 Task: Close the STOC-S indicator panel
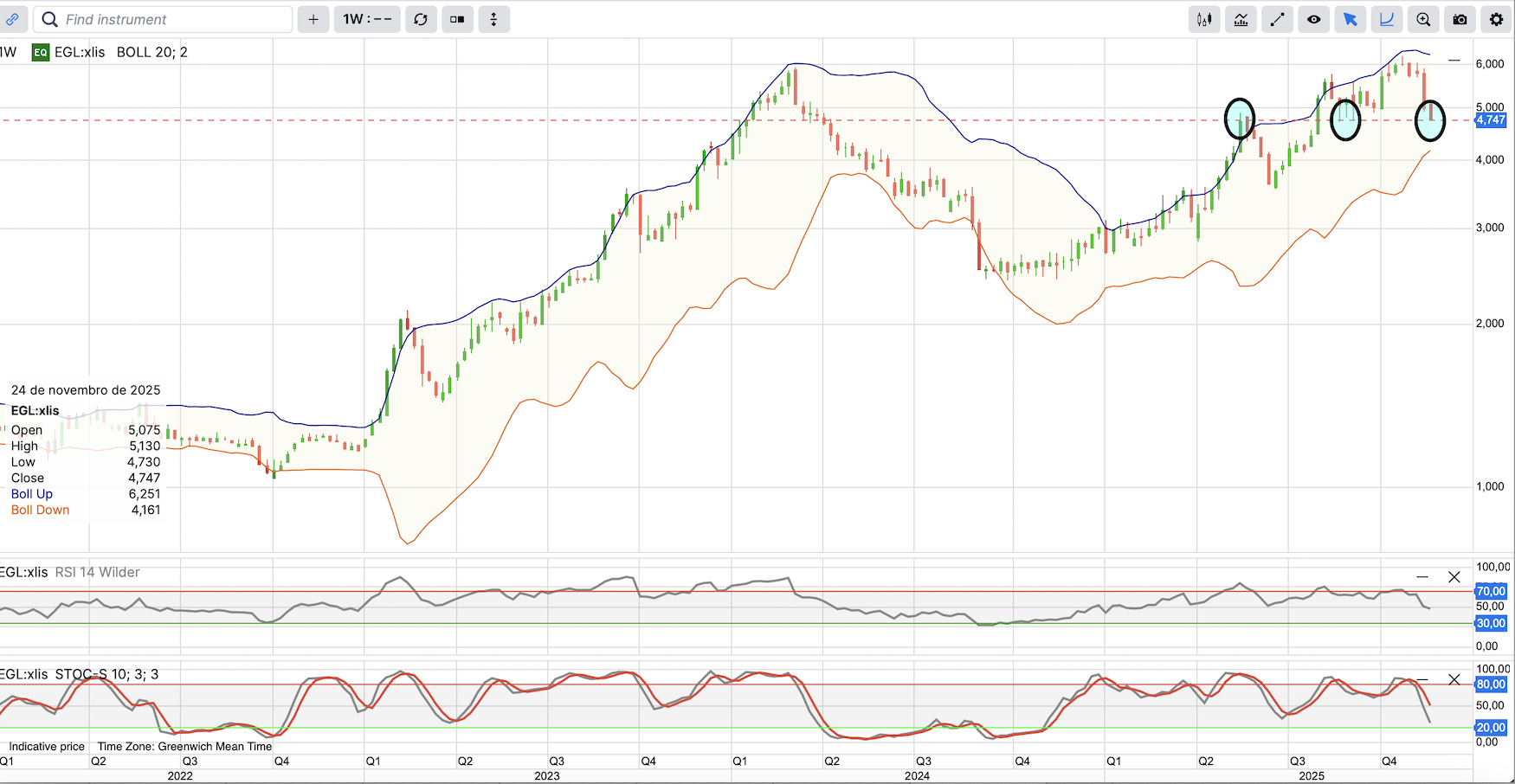pyautogui.click(x=1454, y=679)
